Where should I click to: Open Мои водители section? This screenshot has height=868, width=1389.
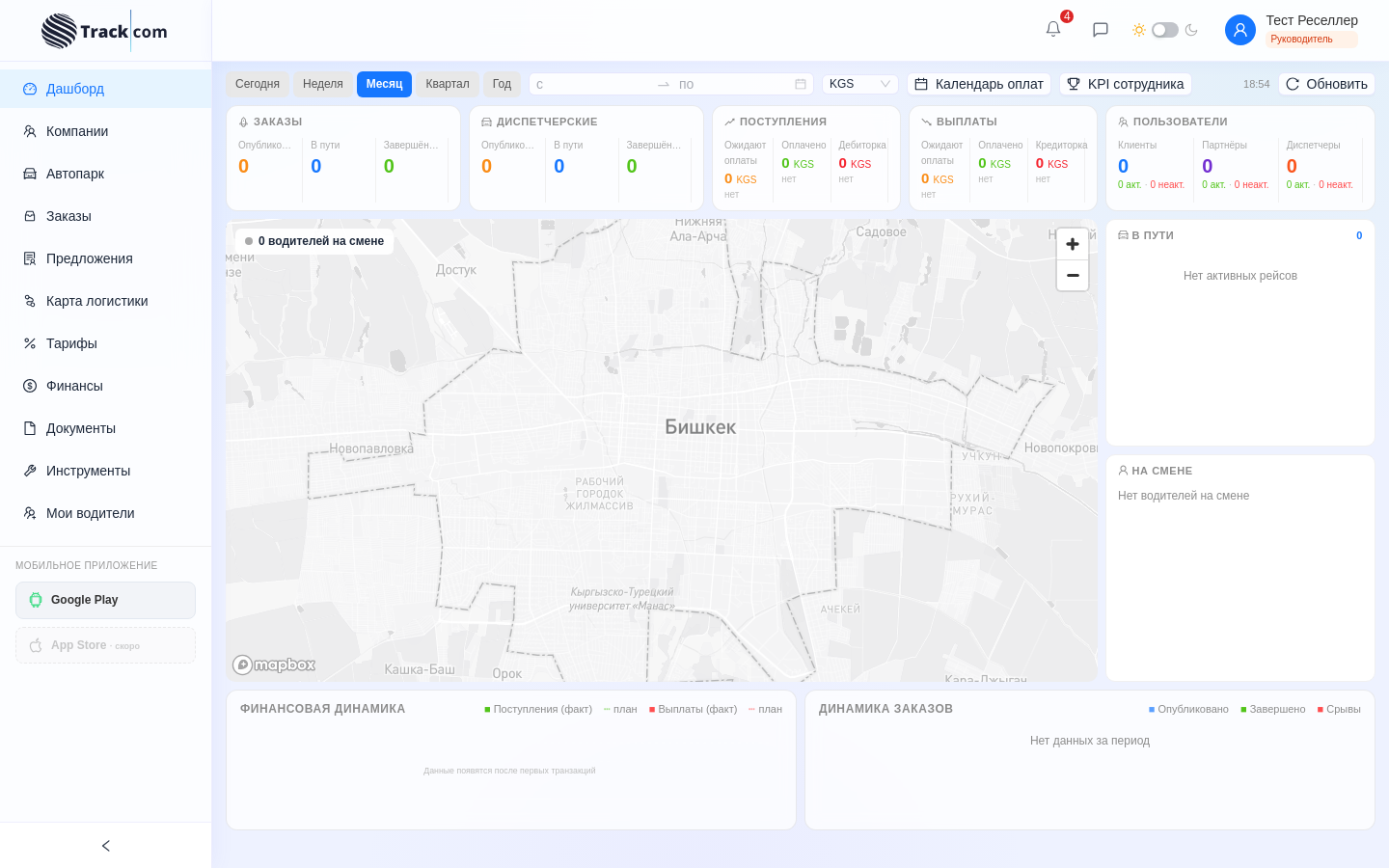pos(105,513)
